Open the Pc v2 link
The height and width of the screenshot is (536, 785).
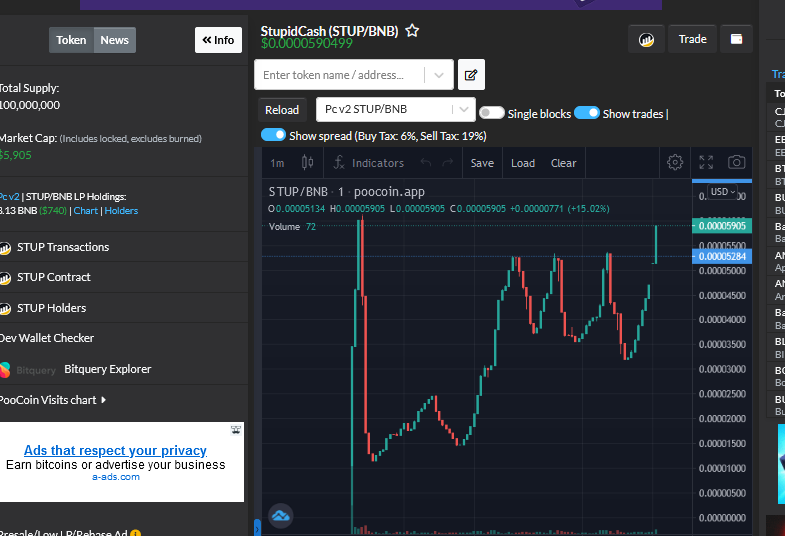(x=10, y=197)
